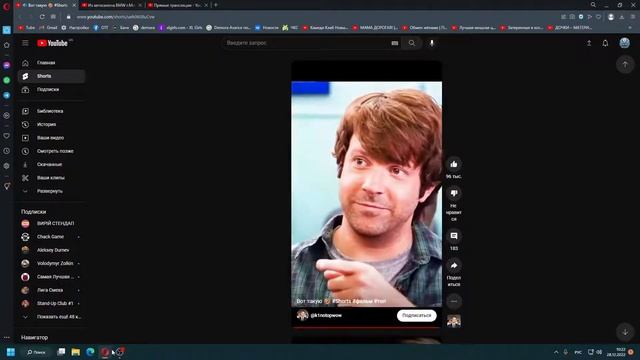The height and width of the screenshot is (360, 640).
Task: Open the create/upload video icon
Action: tap(589, 43)
